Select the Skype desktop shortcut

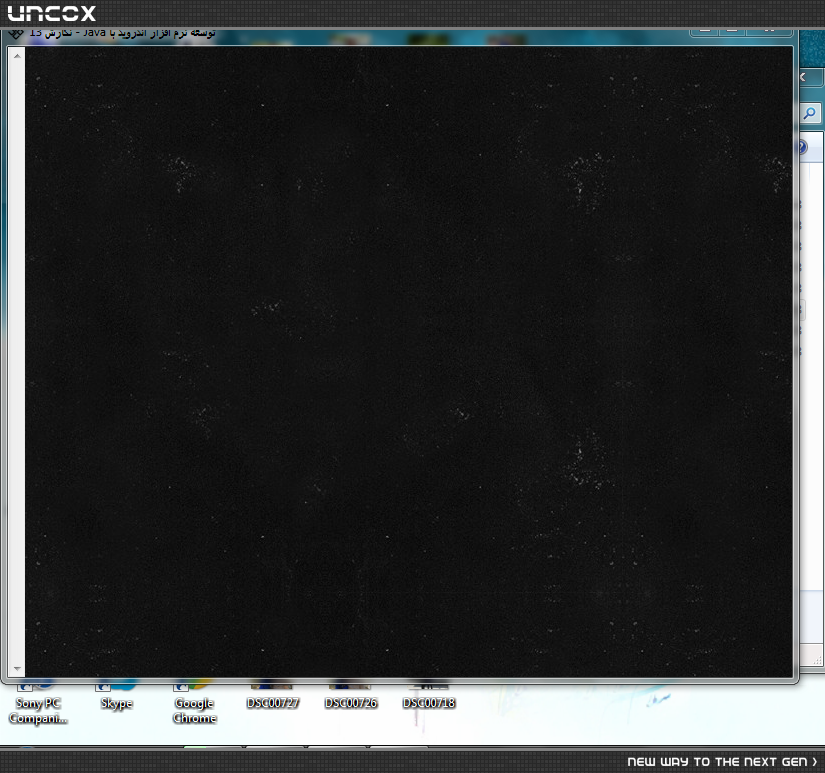click(116, 697)
